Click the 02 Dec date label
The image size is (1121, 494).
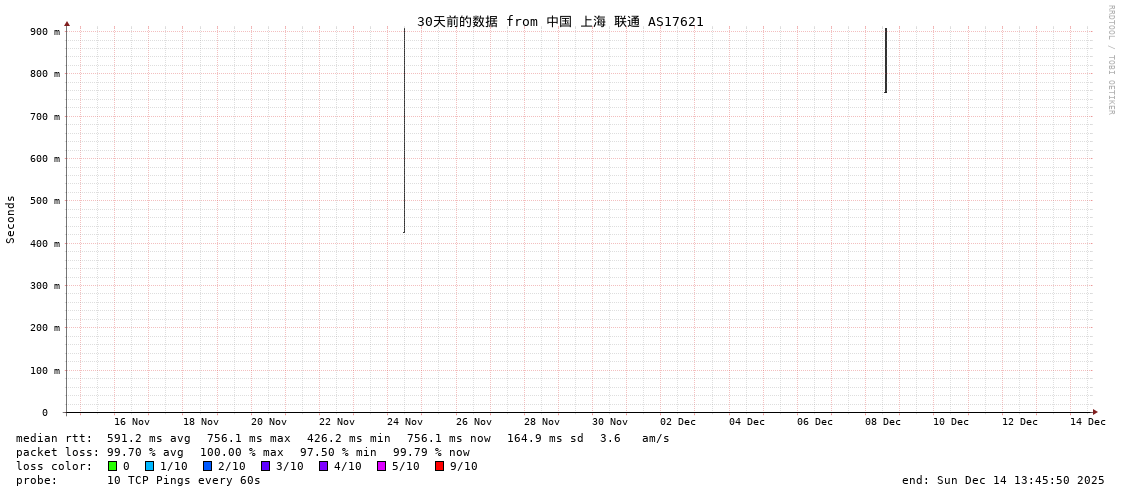point(678,422)
